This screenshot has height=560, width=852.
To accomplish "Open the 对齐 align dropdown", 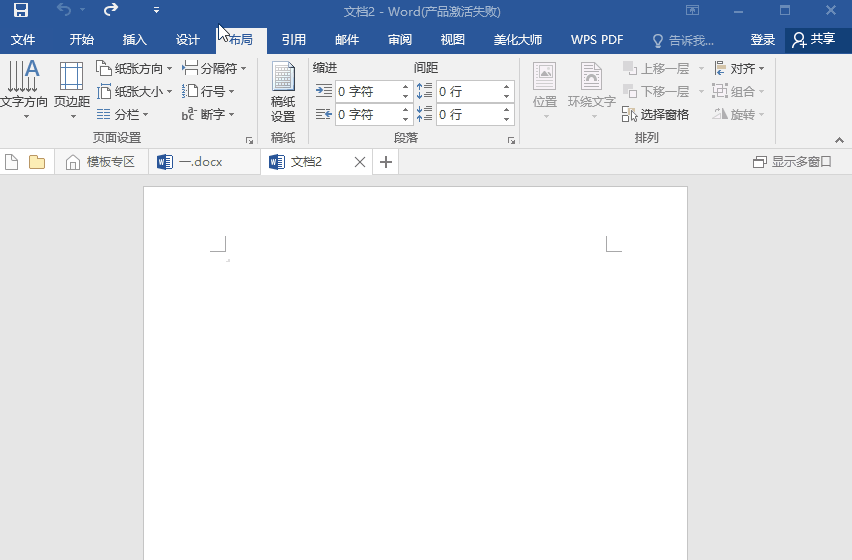I will click(741, 69).
